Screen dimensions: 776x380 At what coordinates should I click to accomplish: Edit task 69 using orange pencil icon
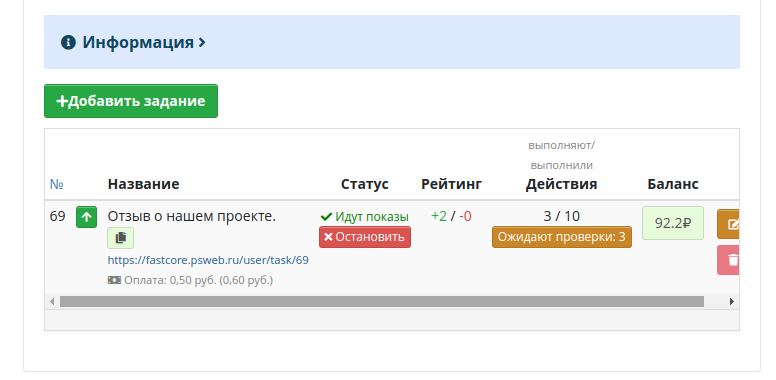point(728,224)
